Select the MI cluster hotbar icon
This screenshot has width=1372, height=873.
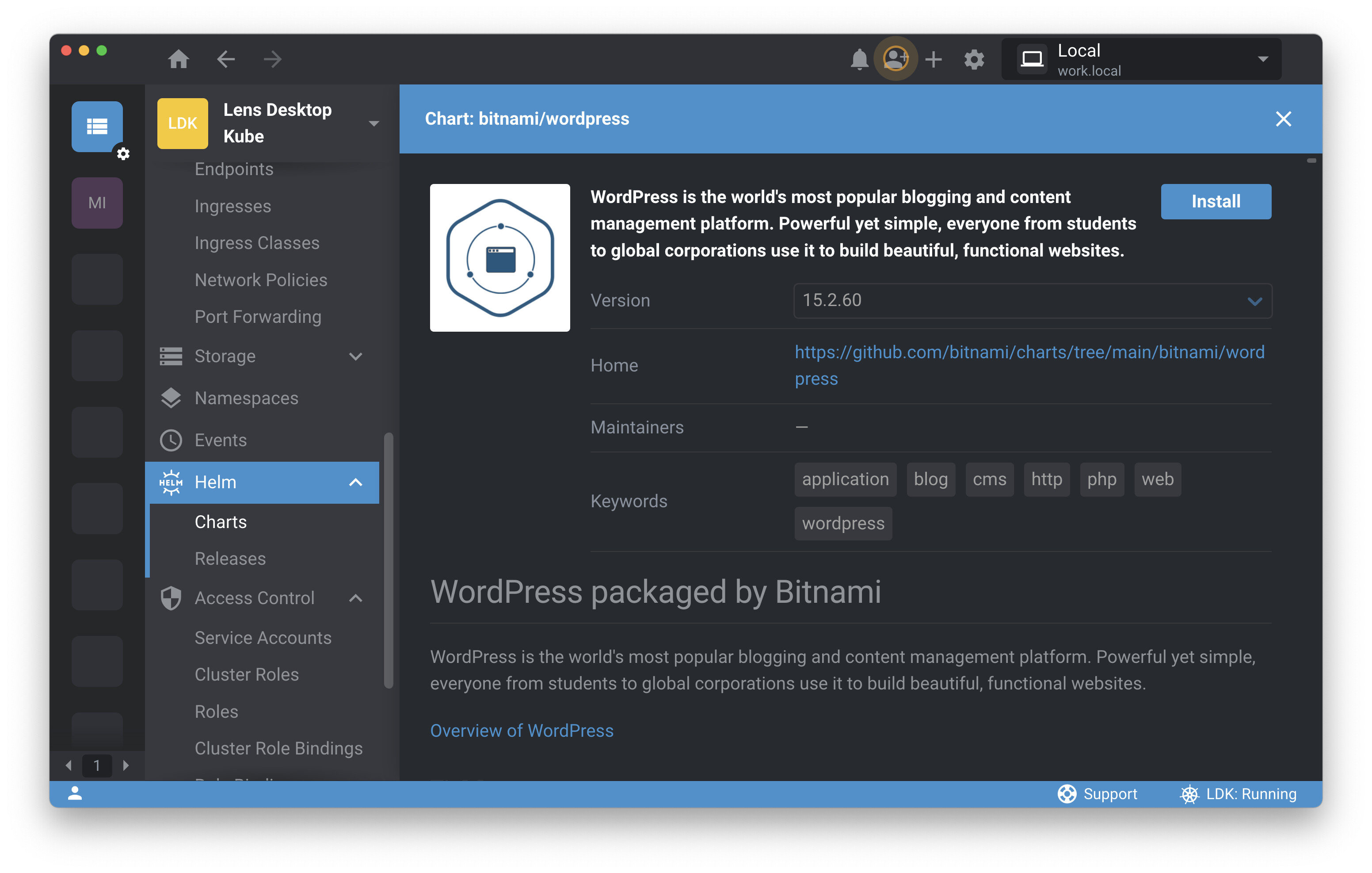click(97, 203)
